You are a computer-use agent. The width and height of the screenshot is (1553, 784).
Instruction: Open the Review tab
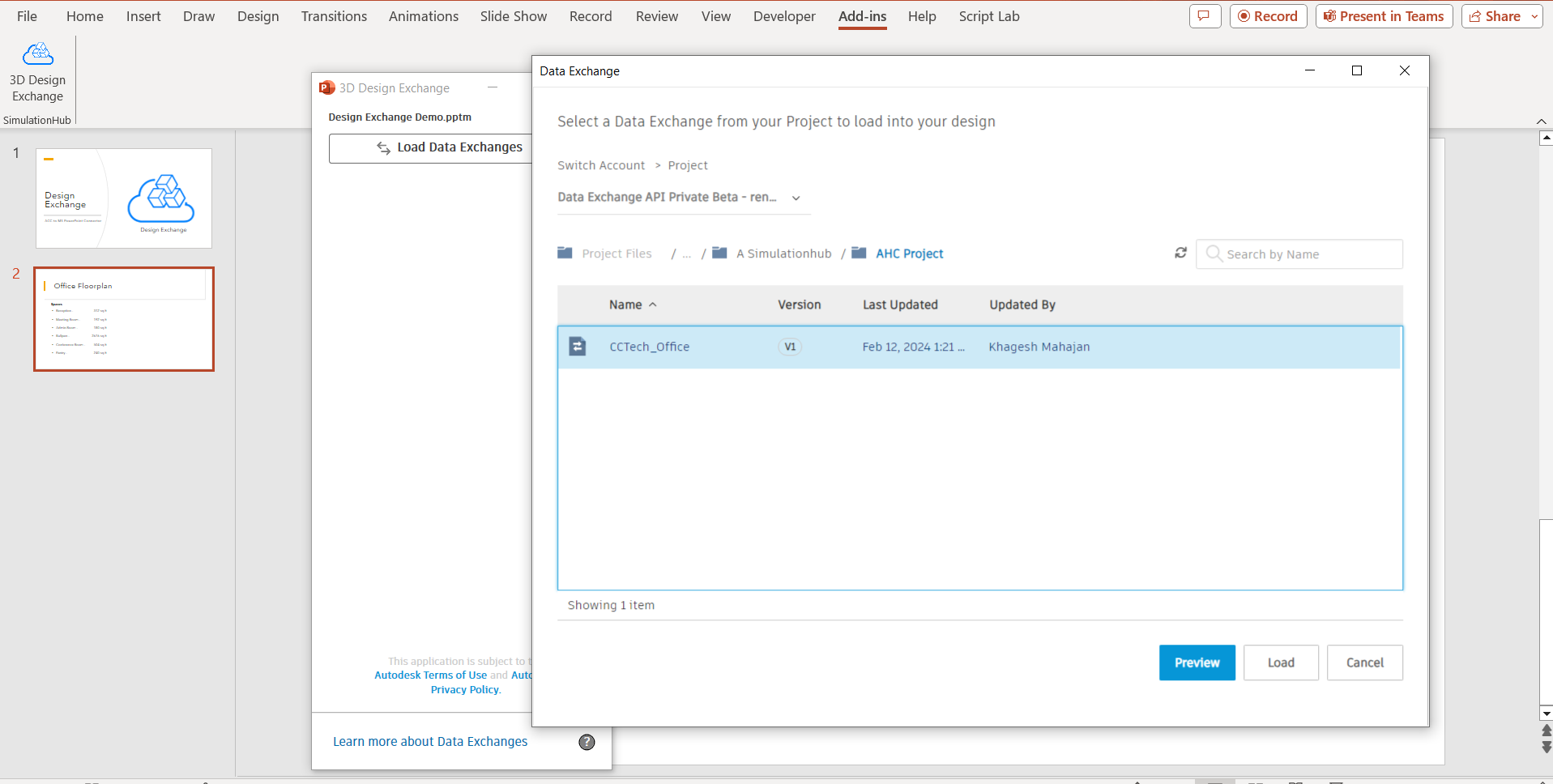pos(657,16)
